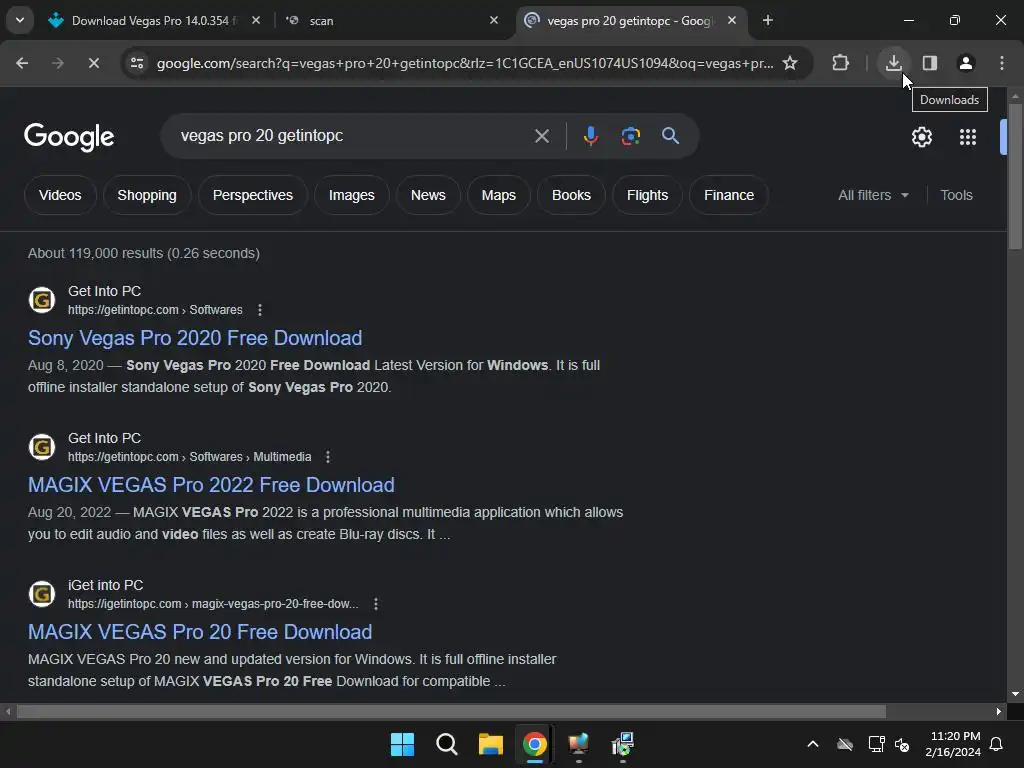Click the muted volume tray icon

click(x=903, y=744)
